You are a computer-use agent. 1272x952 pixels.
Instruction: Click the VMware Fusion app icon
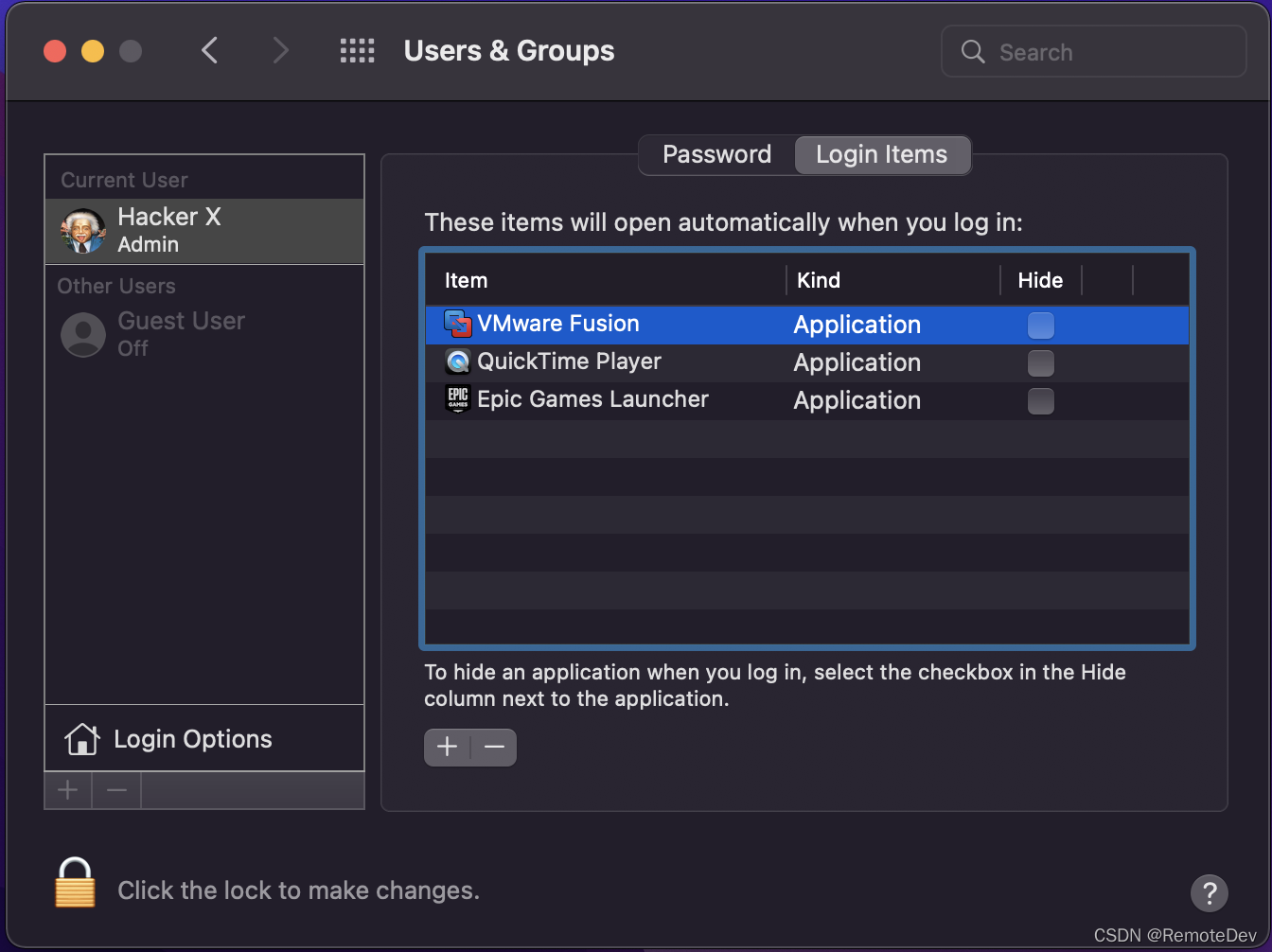pyautogui.click(x=458, y=324)
